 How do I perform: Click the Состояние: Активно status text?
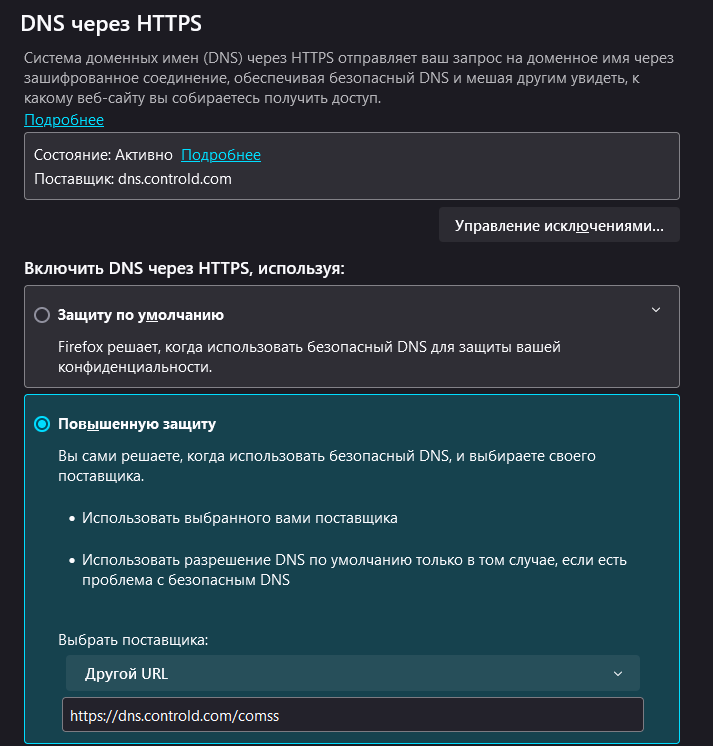pyautogui.click(x=103, y=155)
